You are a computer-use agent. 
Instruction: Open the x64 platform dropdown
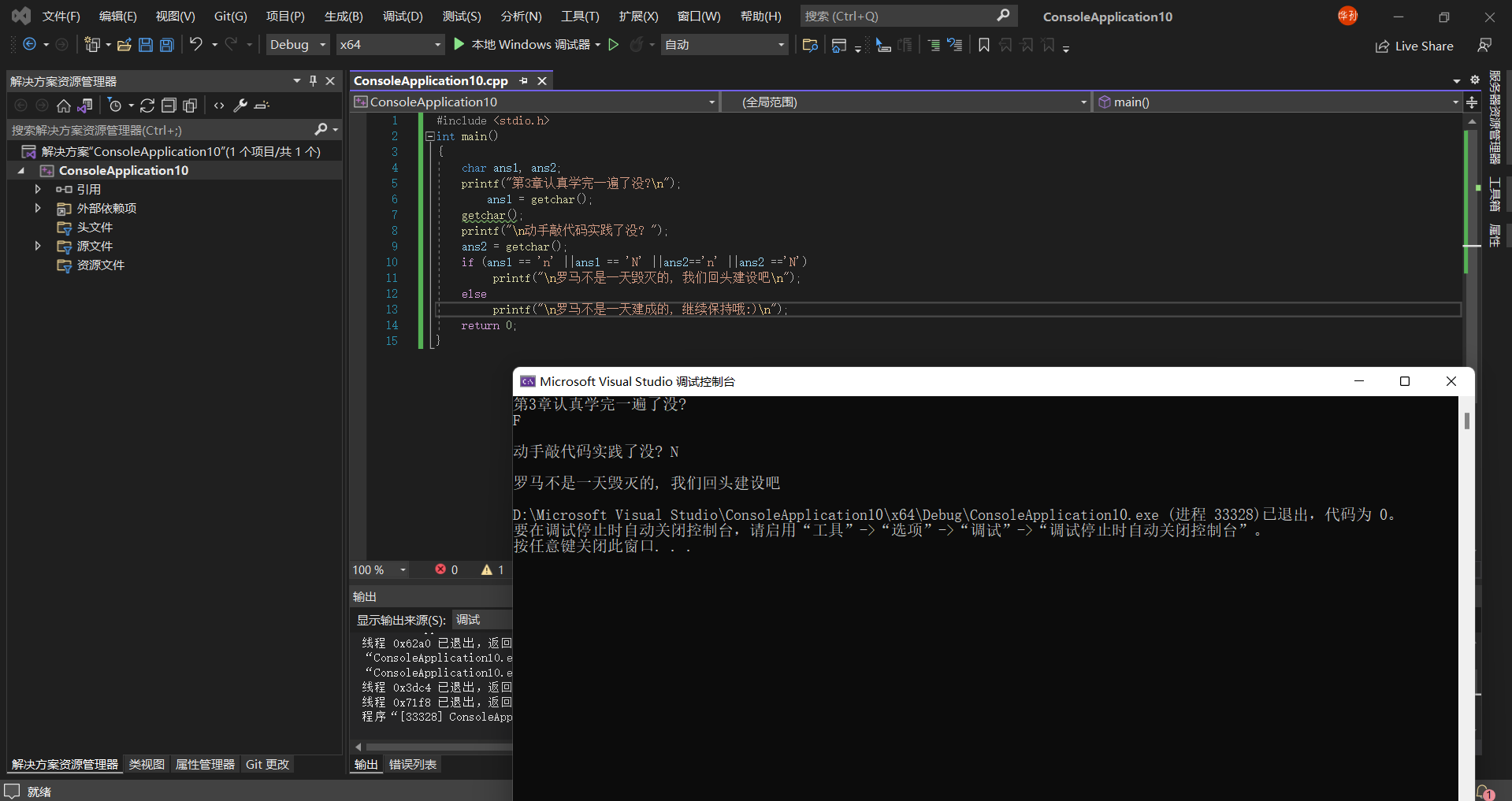[x=390, y=45]
